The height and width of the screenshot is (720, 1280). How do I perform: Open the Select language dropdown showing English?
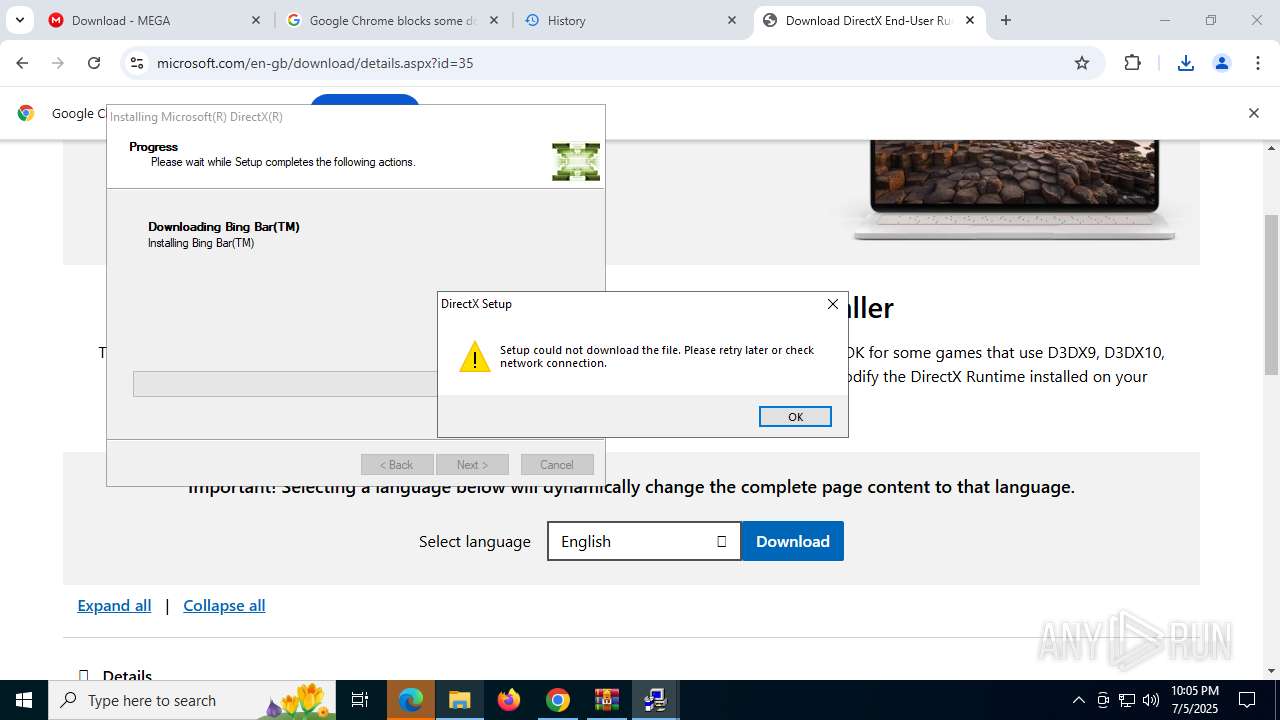[644, 541]
